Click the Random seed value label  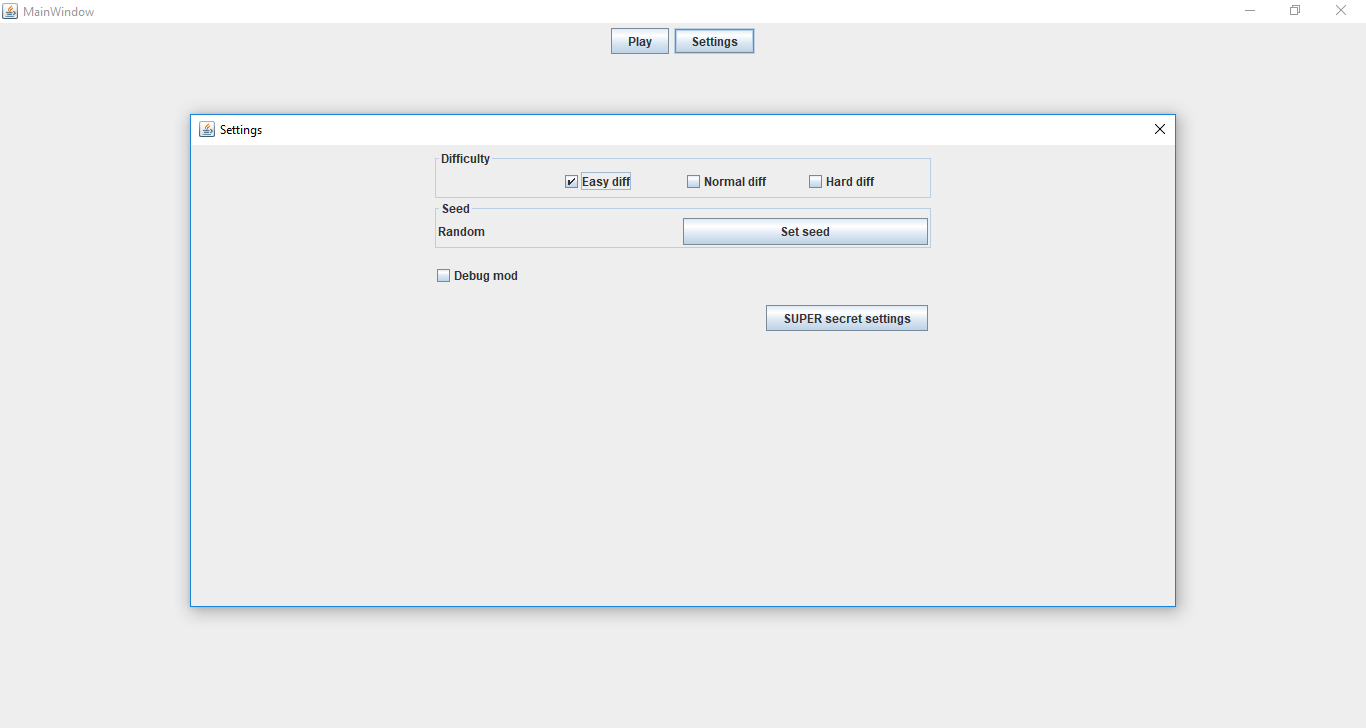tap(461, 232)
